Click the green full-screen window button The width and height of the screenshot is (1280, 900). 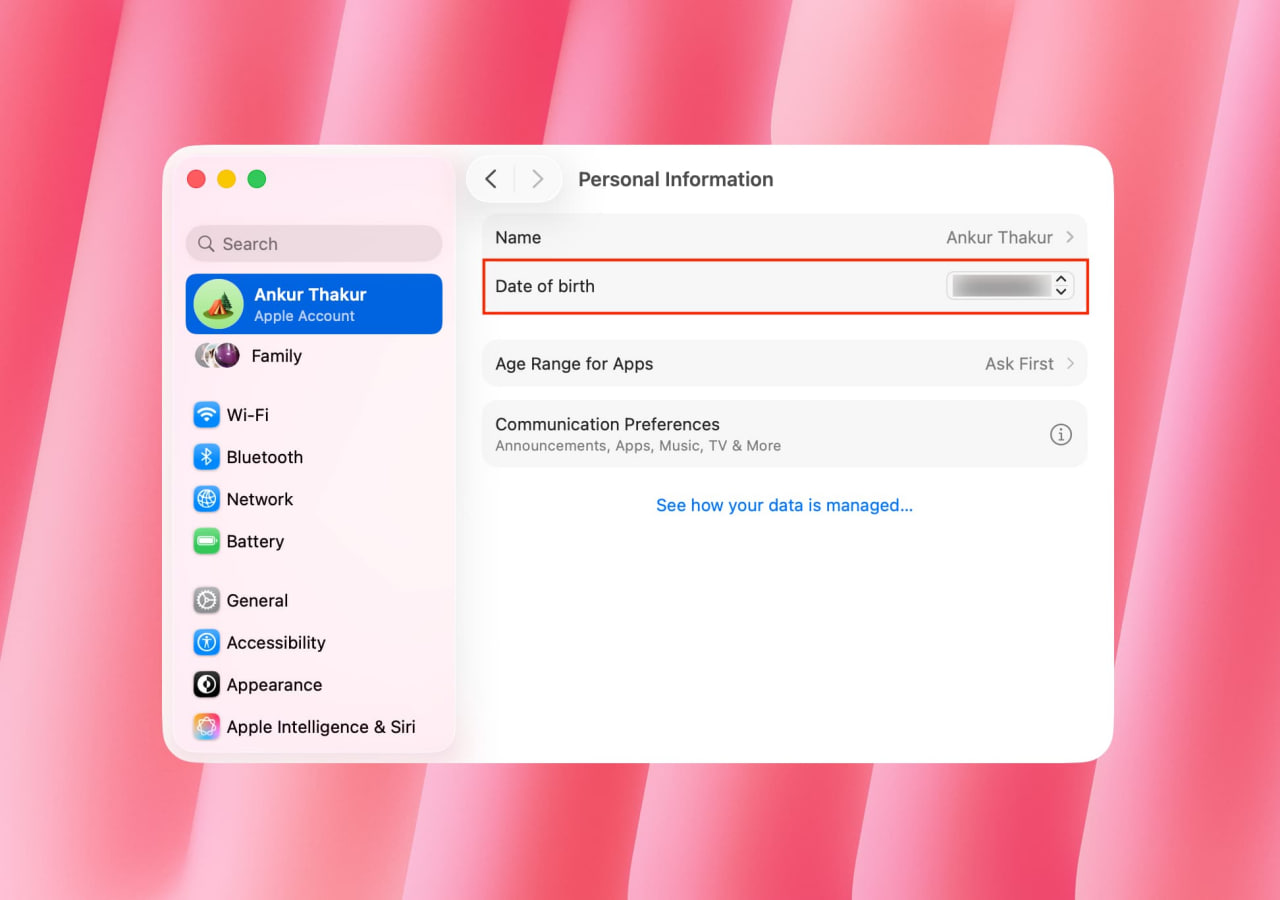click(257, 179)
